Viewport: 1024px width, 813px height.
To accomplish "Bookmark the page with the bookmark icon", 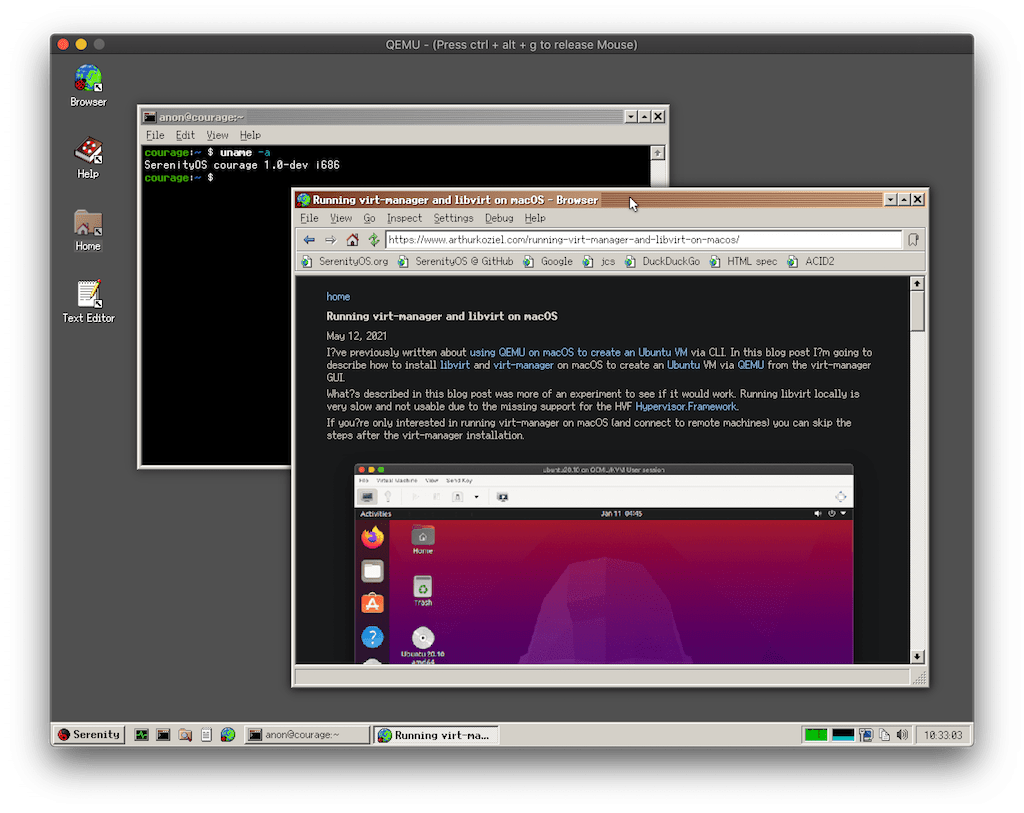I will [x=914, y=240].
